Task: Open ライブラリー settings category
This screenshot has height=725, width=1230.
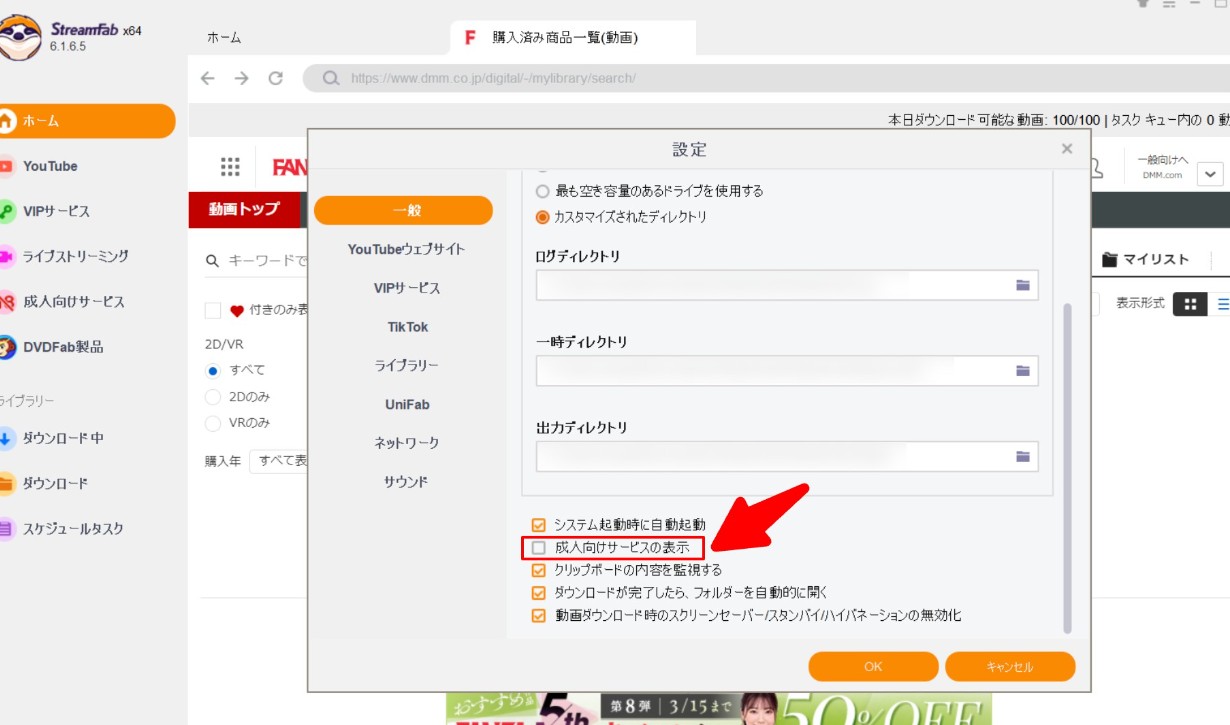Action: tap(406, 366)
